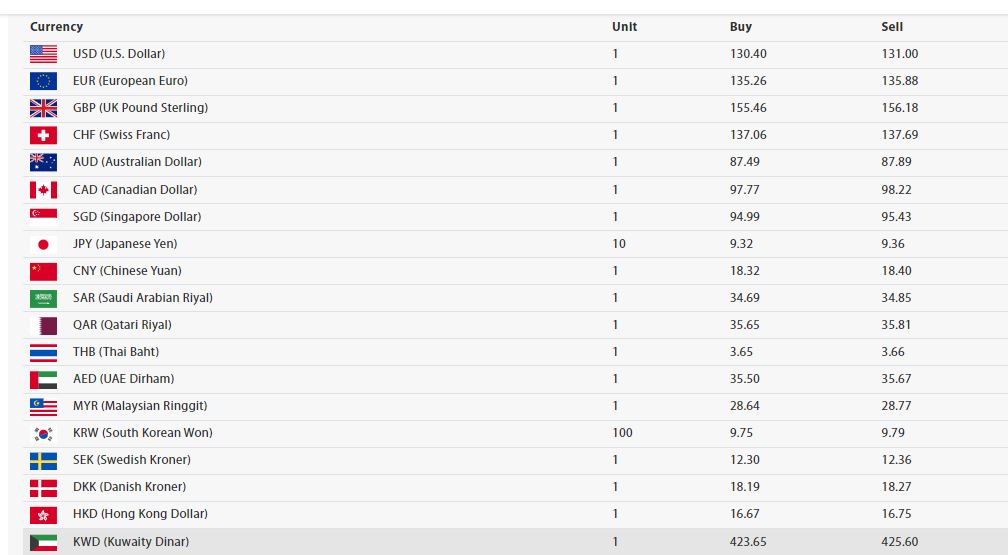The height and width of the screenshot is (555, 1008).
Task: Click the Sell column header
Action: click(x=892, y=27)
